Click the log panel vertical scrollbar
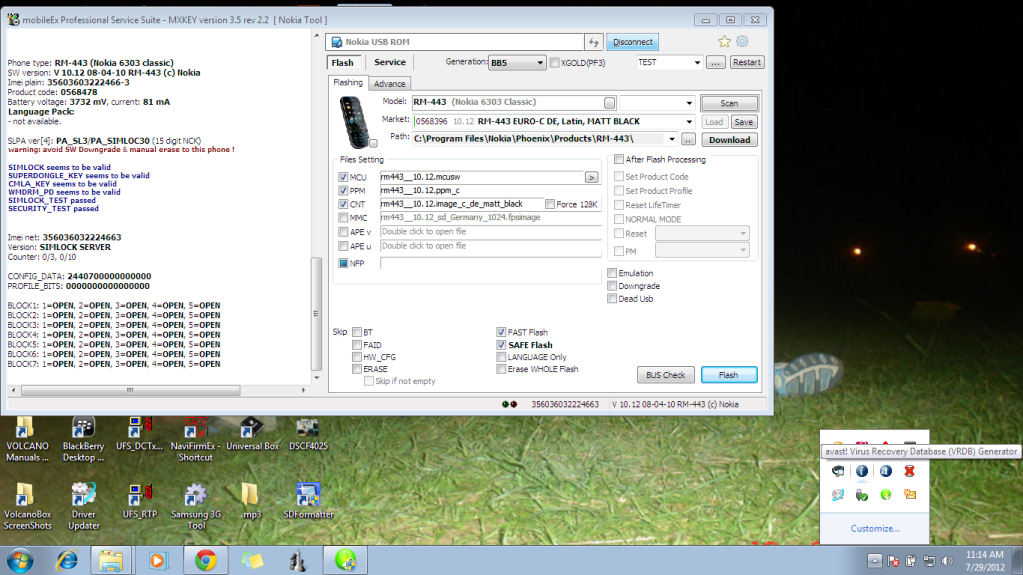This screenshot has width=1023, height=575. (317, 313)
